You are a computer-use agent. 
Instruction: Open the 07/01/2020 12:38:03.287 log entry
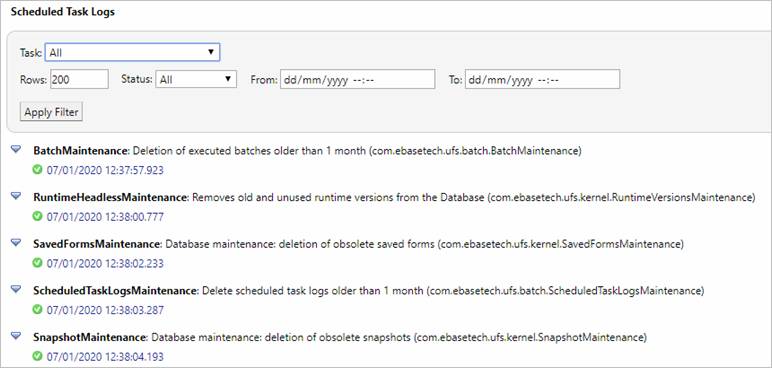pos(105,310)
